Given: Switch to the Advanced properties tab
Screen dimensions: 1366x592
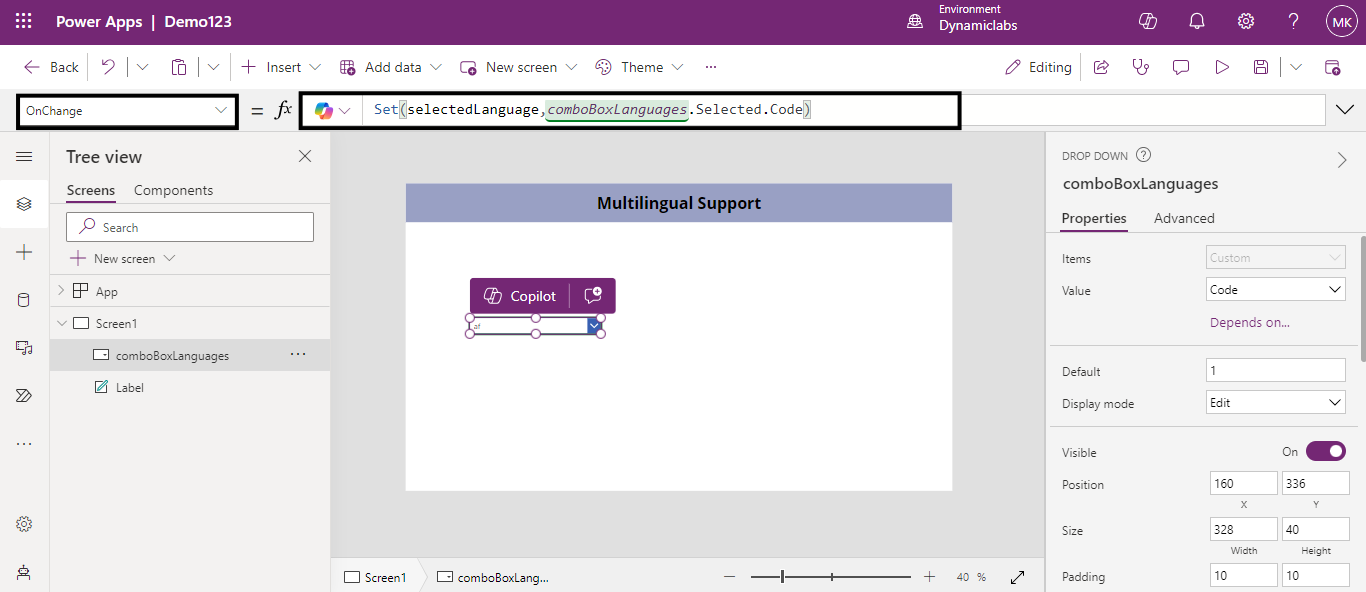Looking at the screenshot, I should pyautogui.click(x=1184, y=218).
